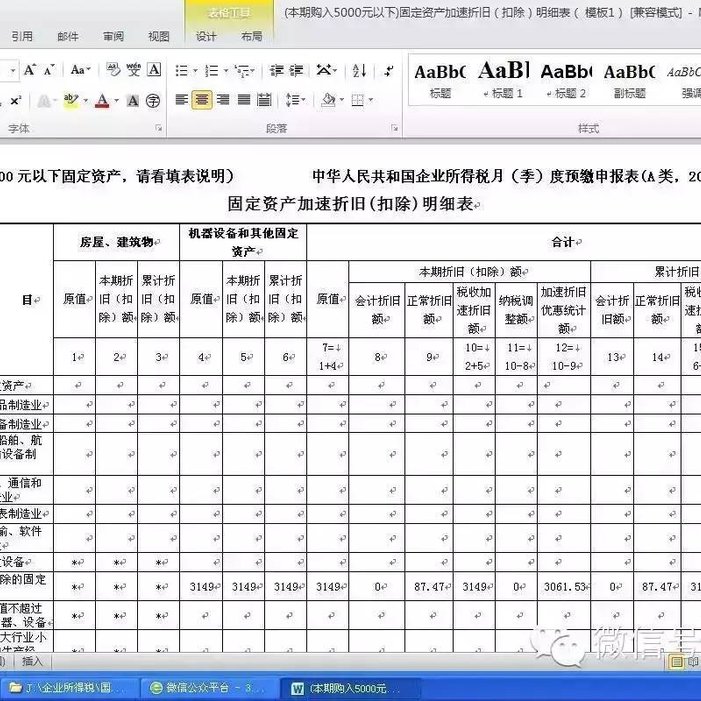The width and height of the screenshot is (701, 701).
Task: Open the 设计 table tools tab
Action: 206,36
